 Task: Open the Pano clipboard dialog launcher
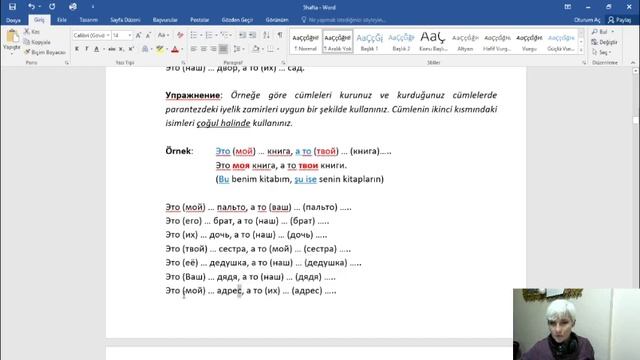tap(67, 62)
